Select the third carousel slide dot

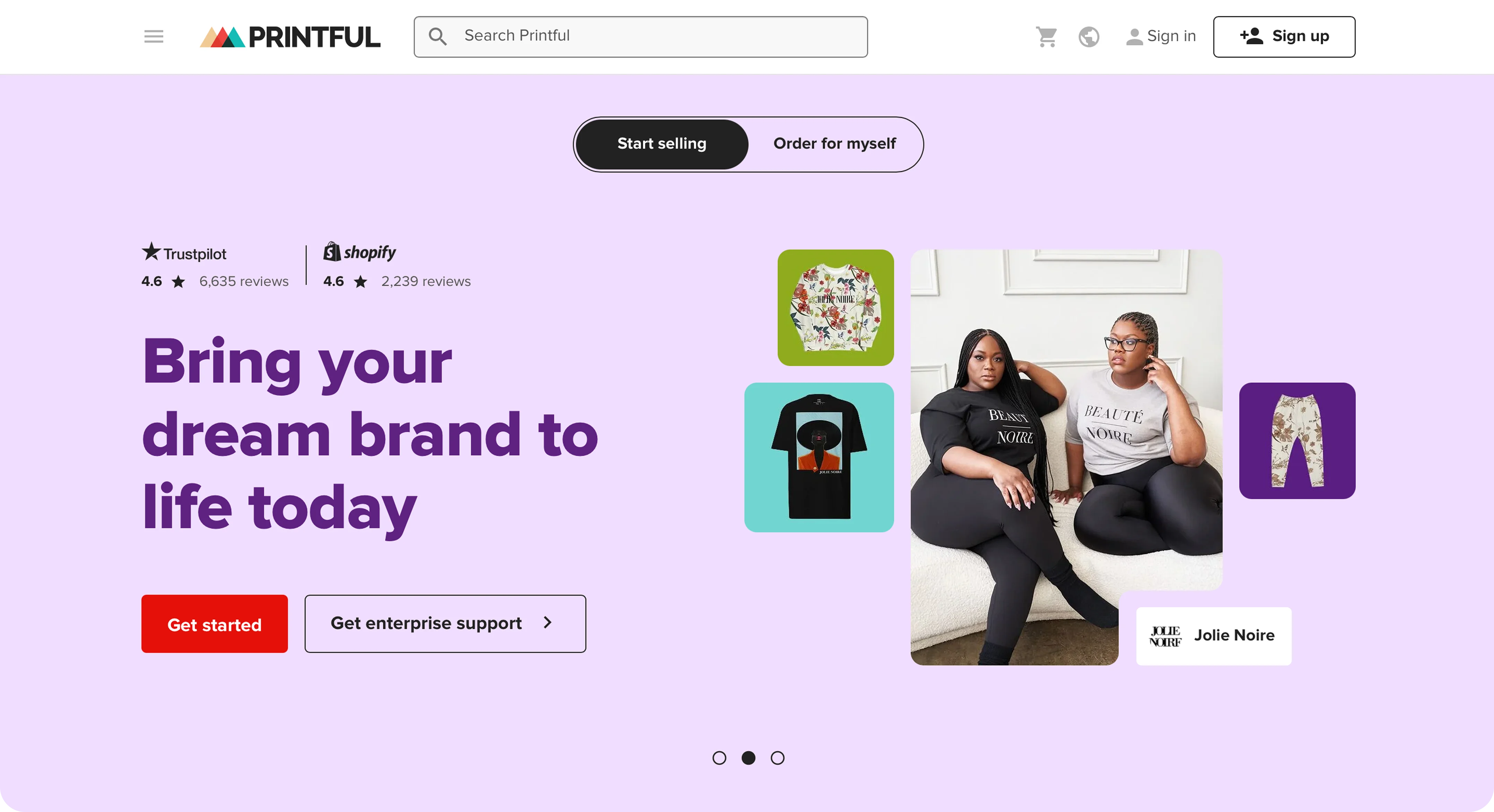click(x=777, y=758)
